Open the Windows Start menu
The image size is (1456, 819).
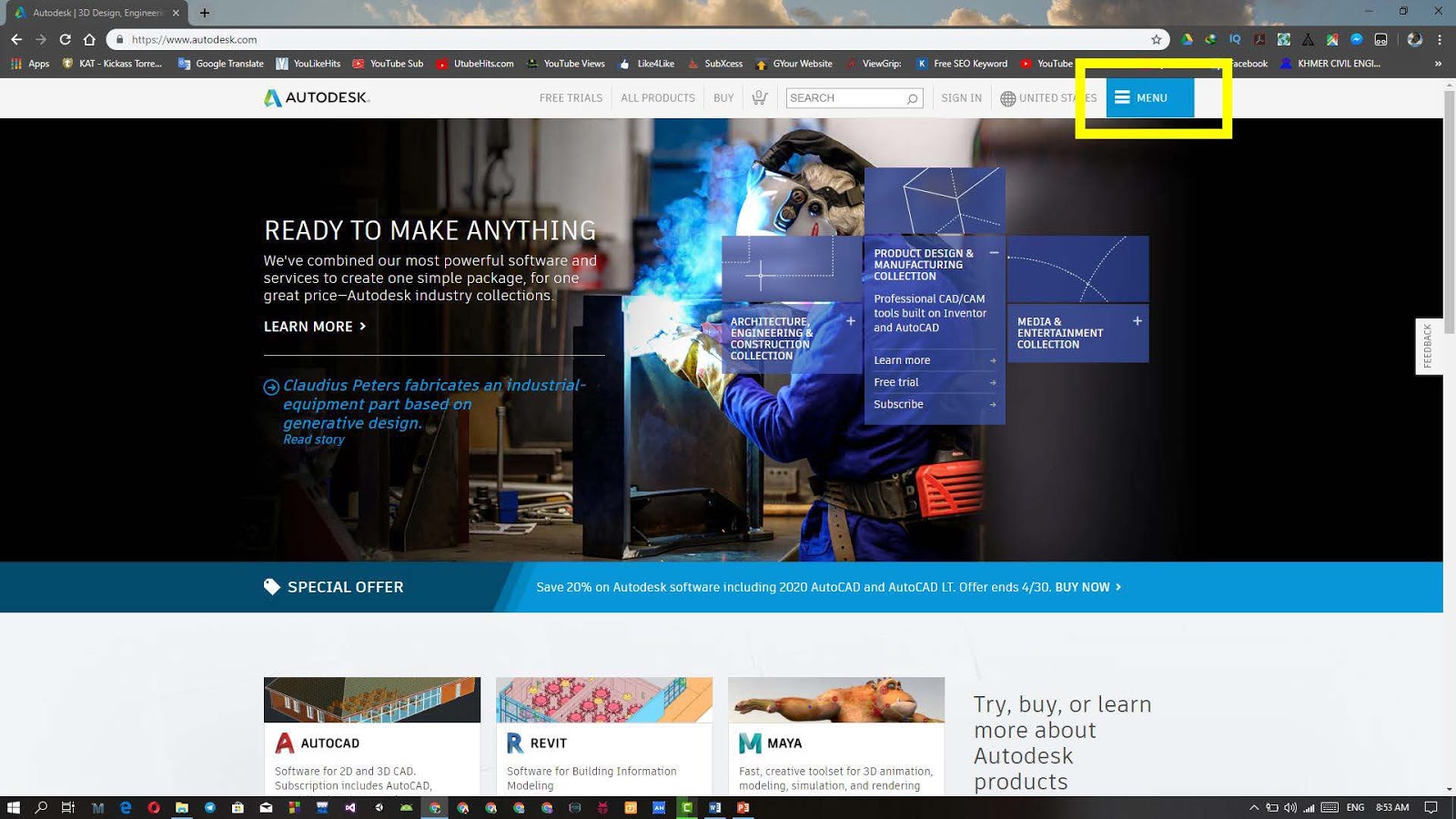click(13, 807)
